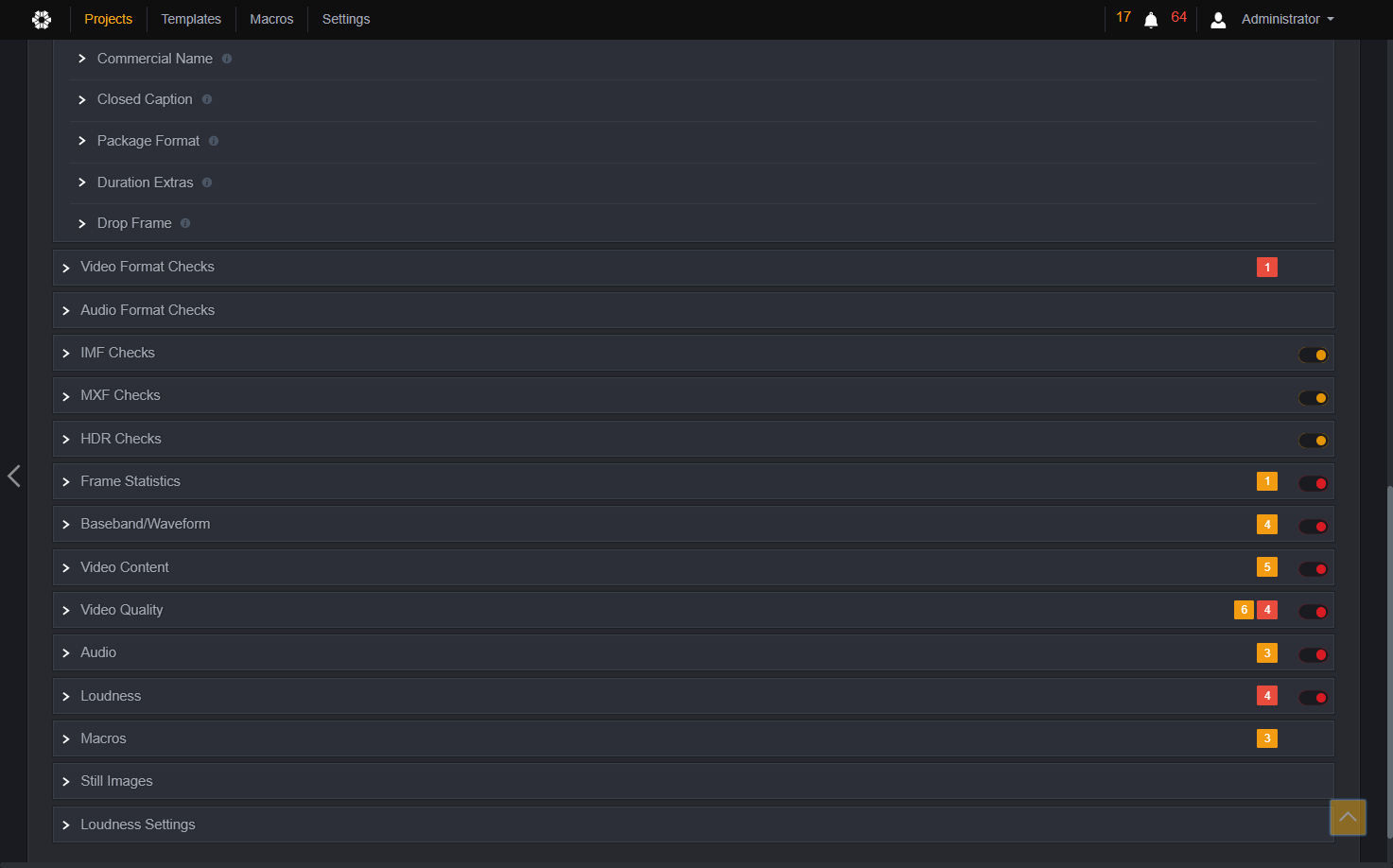Click the application logo icon

pyautogui.click(x=42, y=19)
